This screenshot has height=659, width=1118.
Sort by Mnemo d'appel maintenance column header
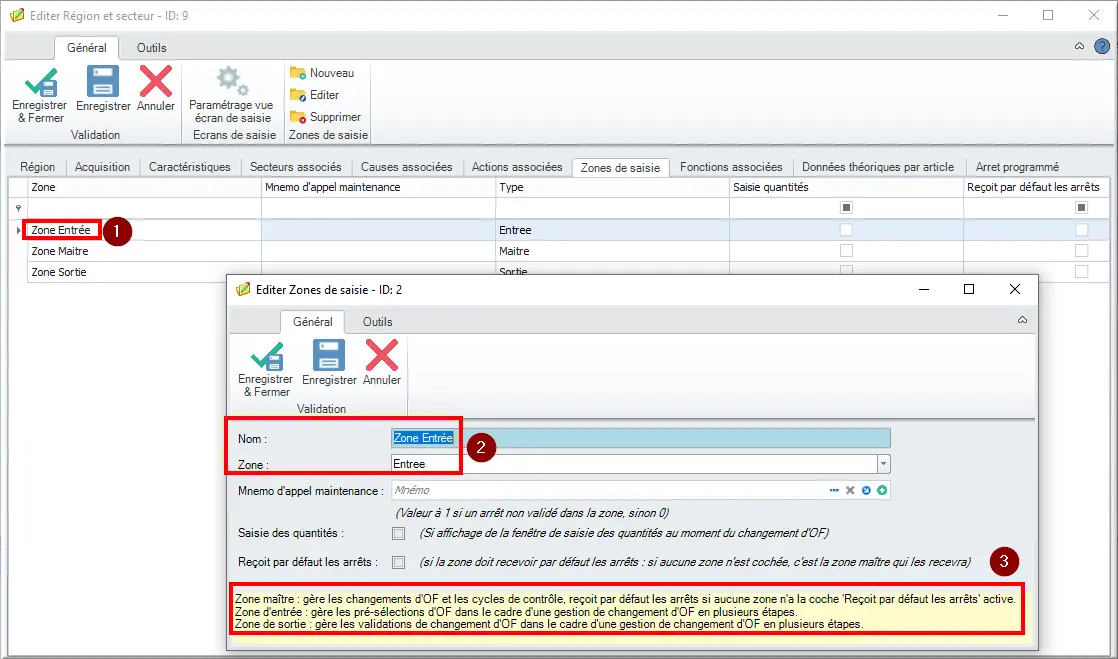coord(378,187)
